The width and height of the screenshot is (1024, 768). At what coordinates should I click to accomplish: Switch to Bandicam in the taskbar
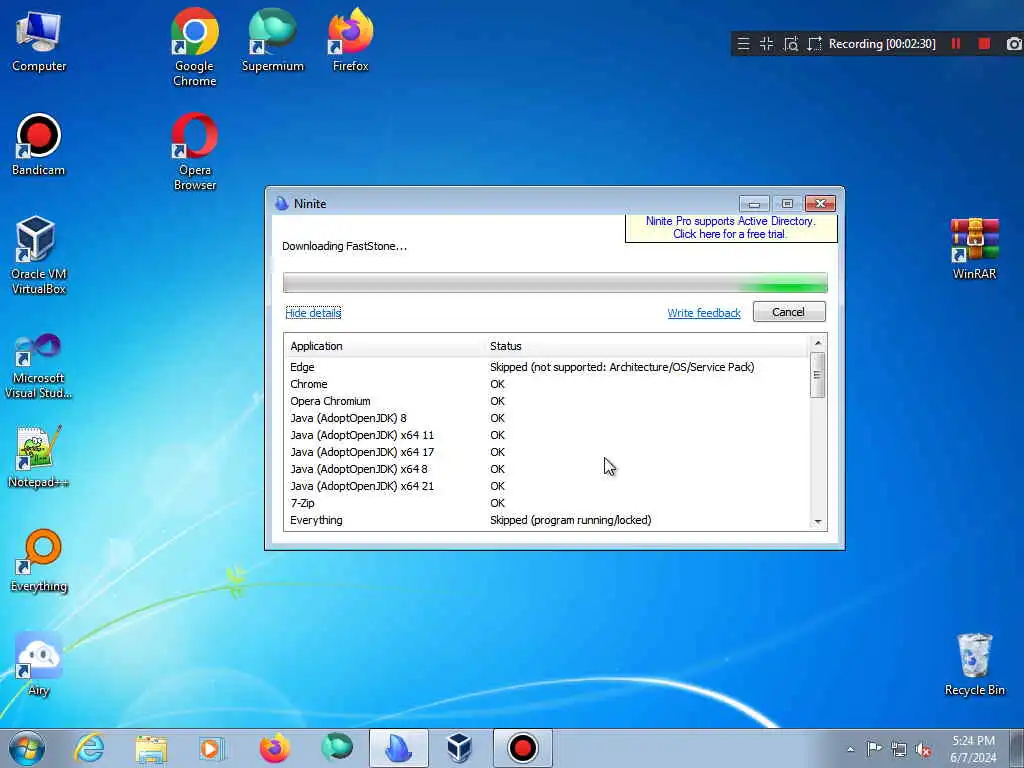(522, 748)
